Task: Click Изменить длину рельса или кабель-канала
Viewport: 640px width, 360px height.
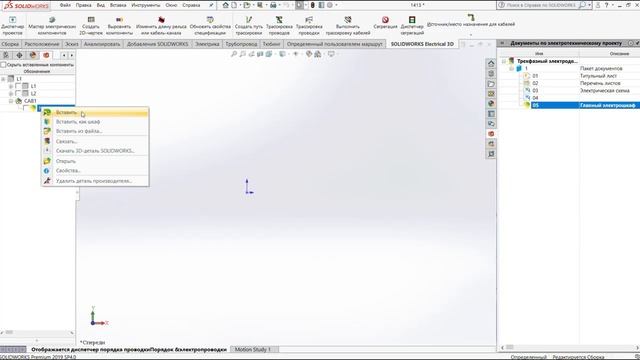Action: pyautogui.click(x=161, y=25)
